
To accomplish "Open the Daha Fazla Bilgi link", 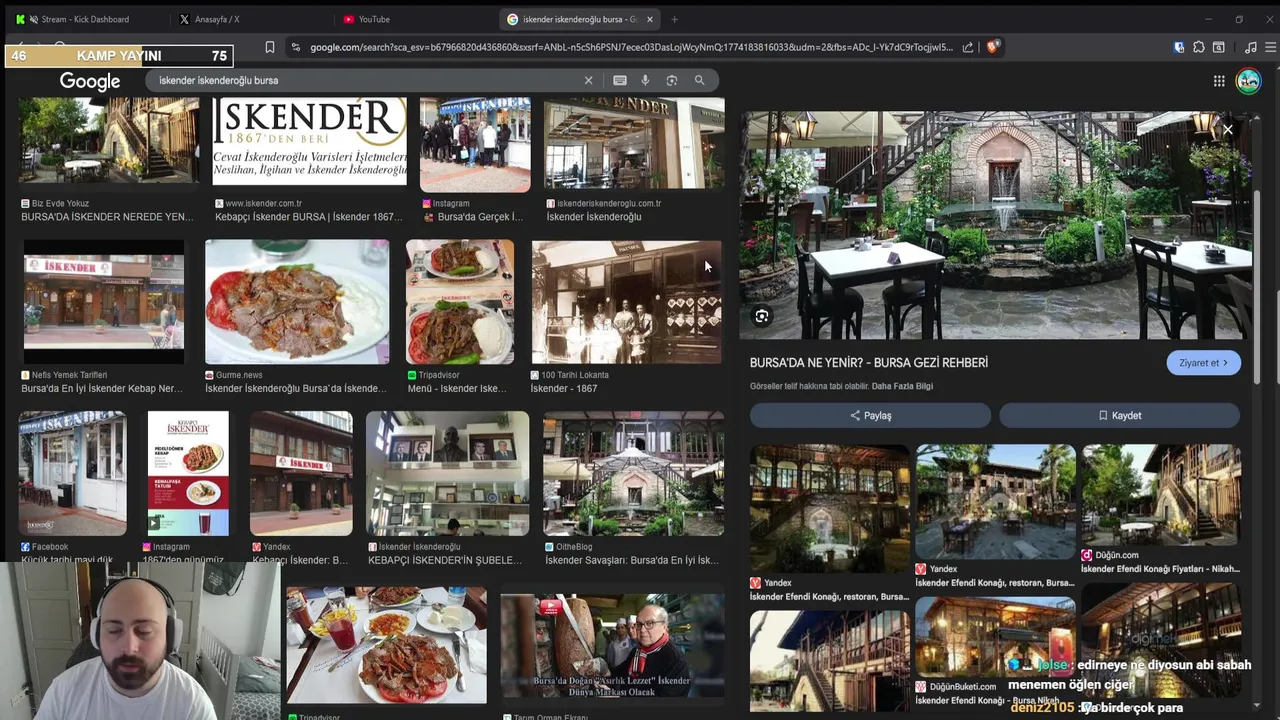I will tap(902, 386).
